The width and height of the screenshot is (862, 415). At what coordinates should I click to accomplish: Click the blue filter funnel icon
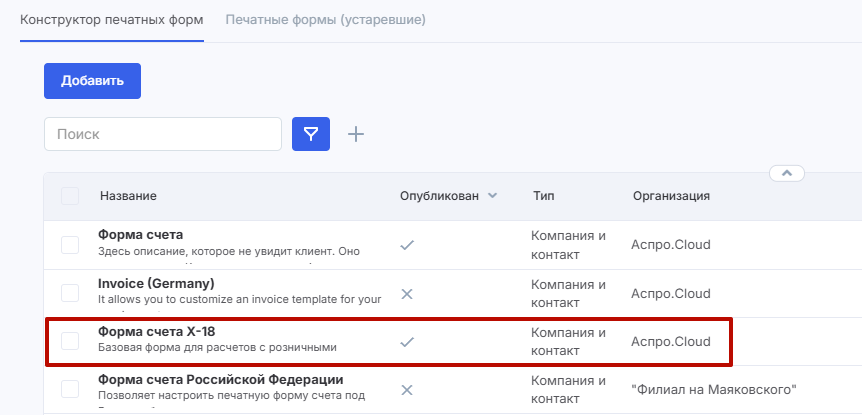(311, 134)
